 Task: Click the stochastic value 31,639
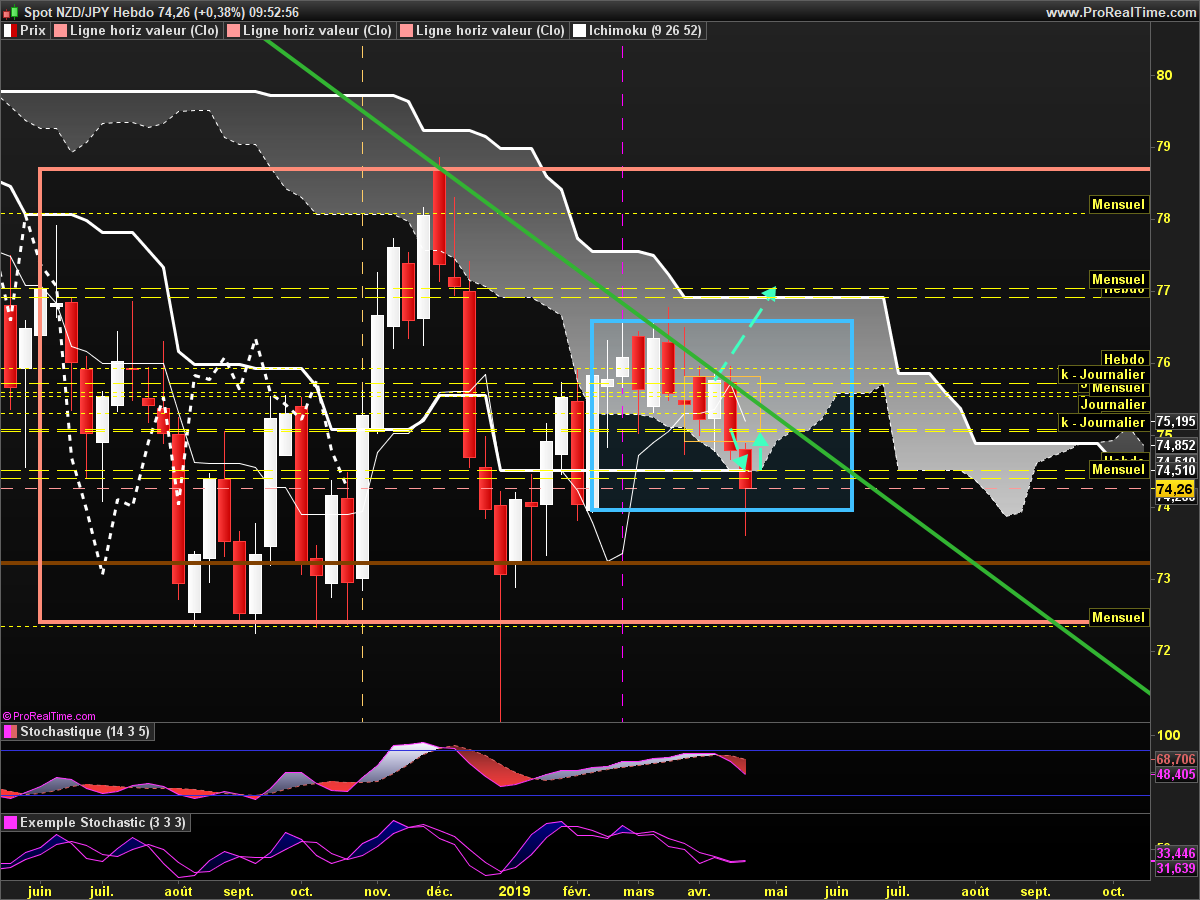coord(1175,868)
